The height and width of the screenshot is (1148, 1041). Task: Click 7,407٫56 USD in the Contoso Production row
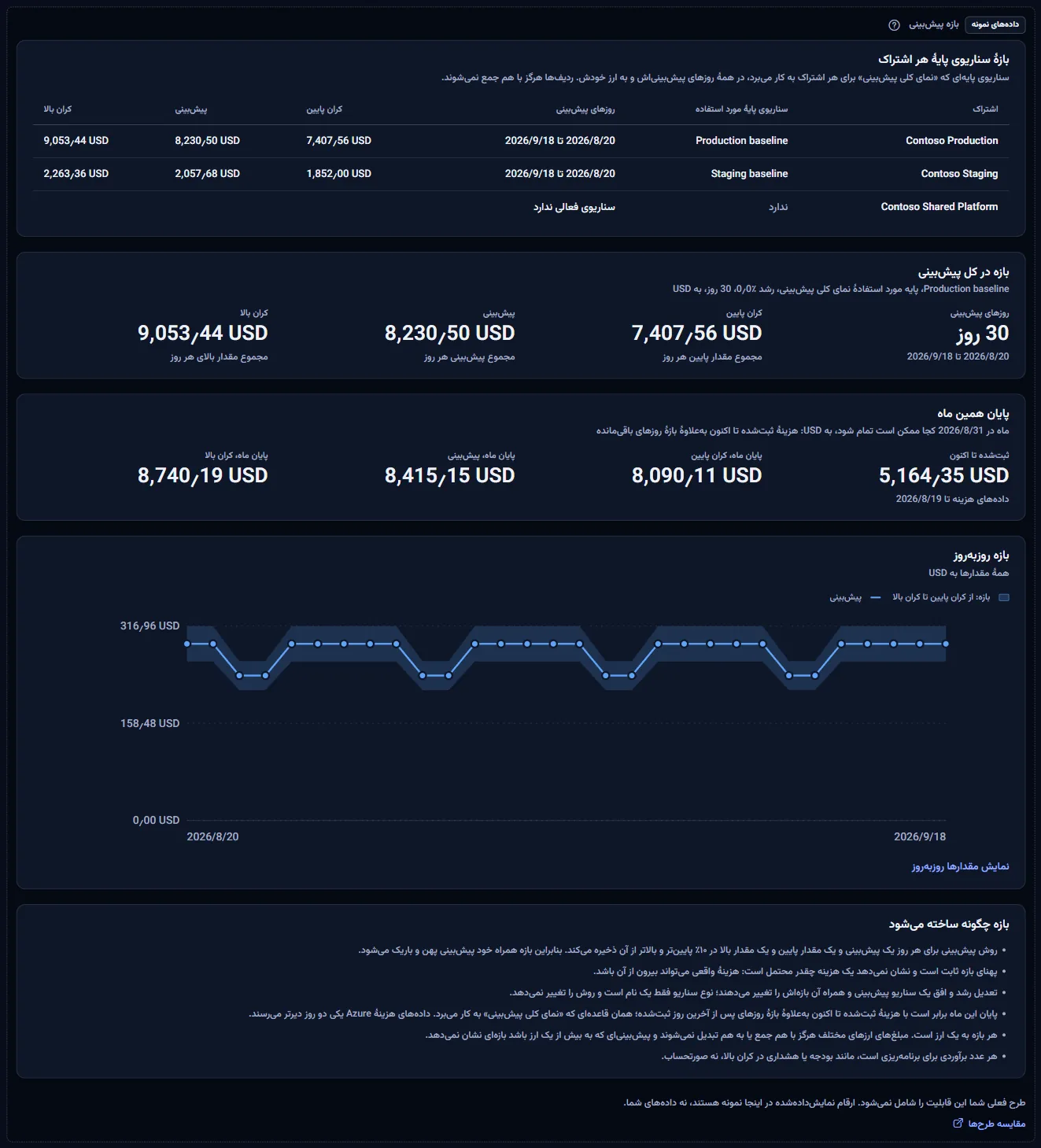pyautogui.click(x=338, y=141)
